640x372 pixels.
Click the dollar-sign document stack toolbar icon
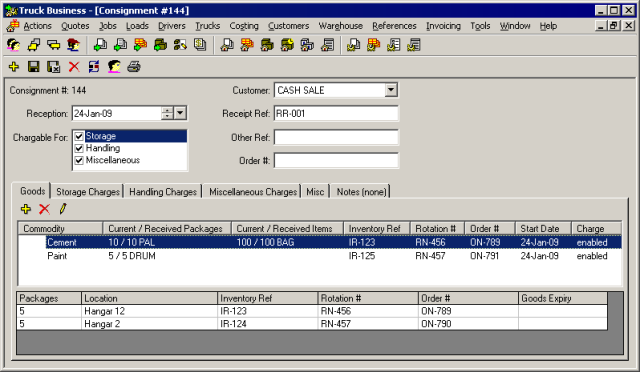pyautogui.click(x=200, y=45)
